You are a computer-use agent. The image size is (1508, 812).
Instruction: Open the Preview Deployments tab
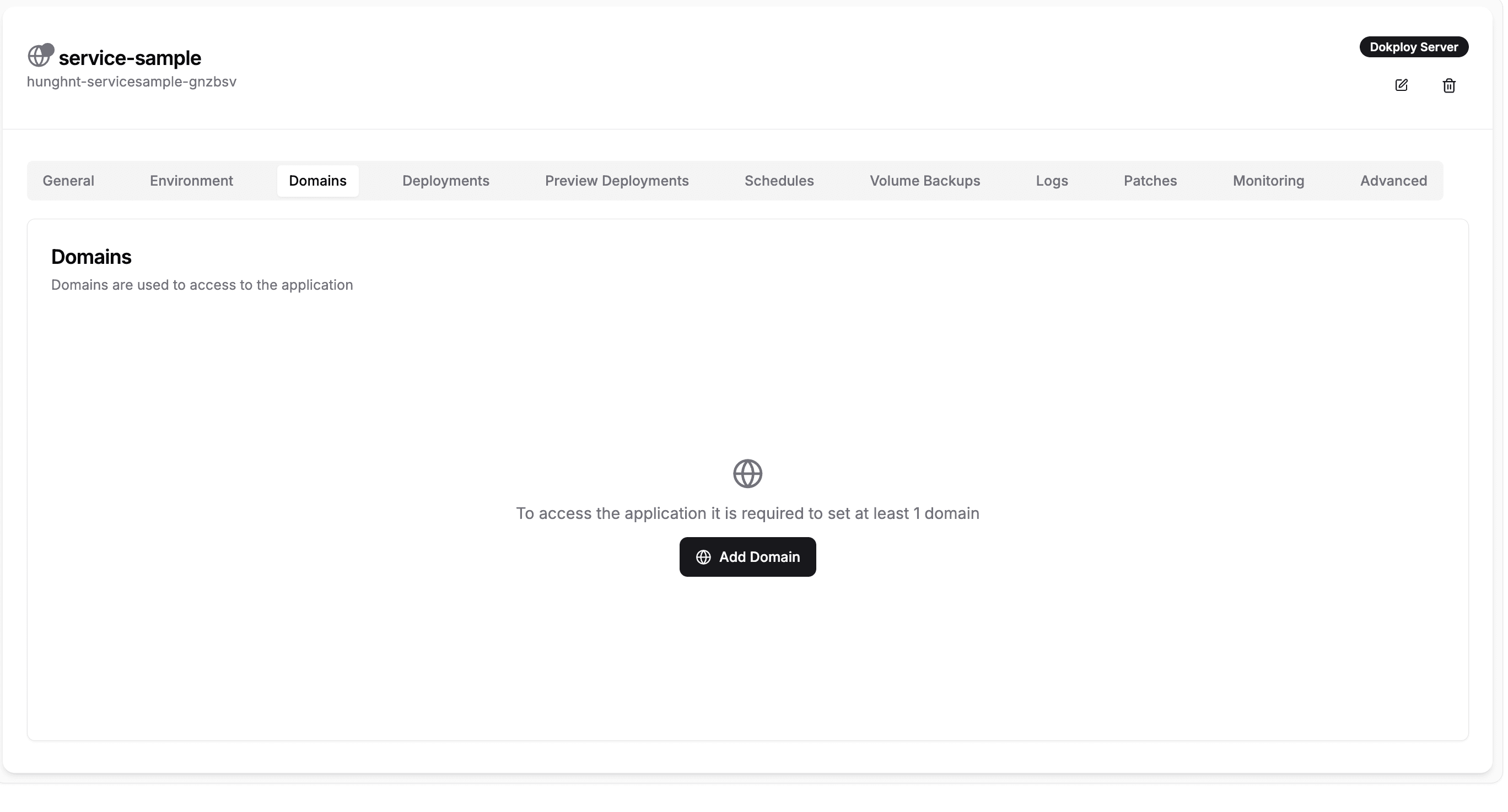(617, 181)
